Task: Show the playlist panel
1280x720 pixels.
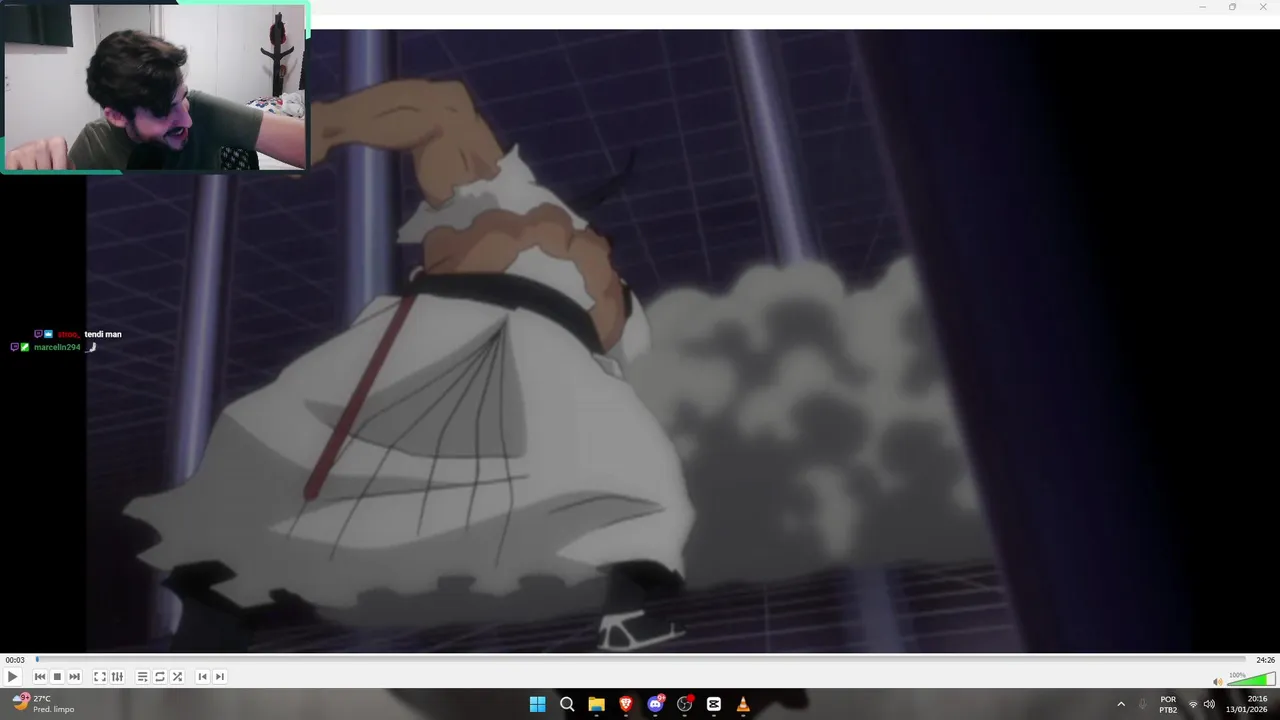Action: [x=142, y=677]
